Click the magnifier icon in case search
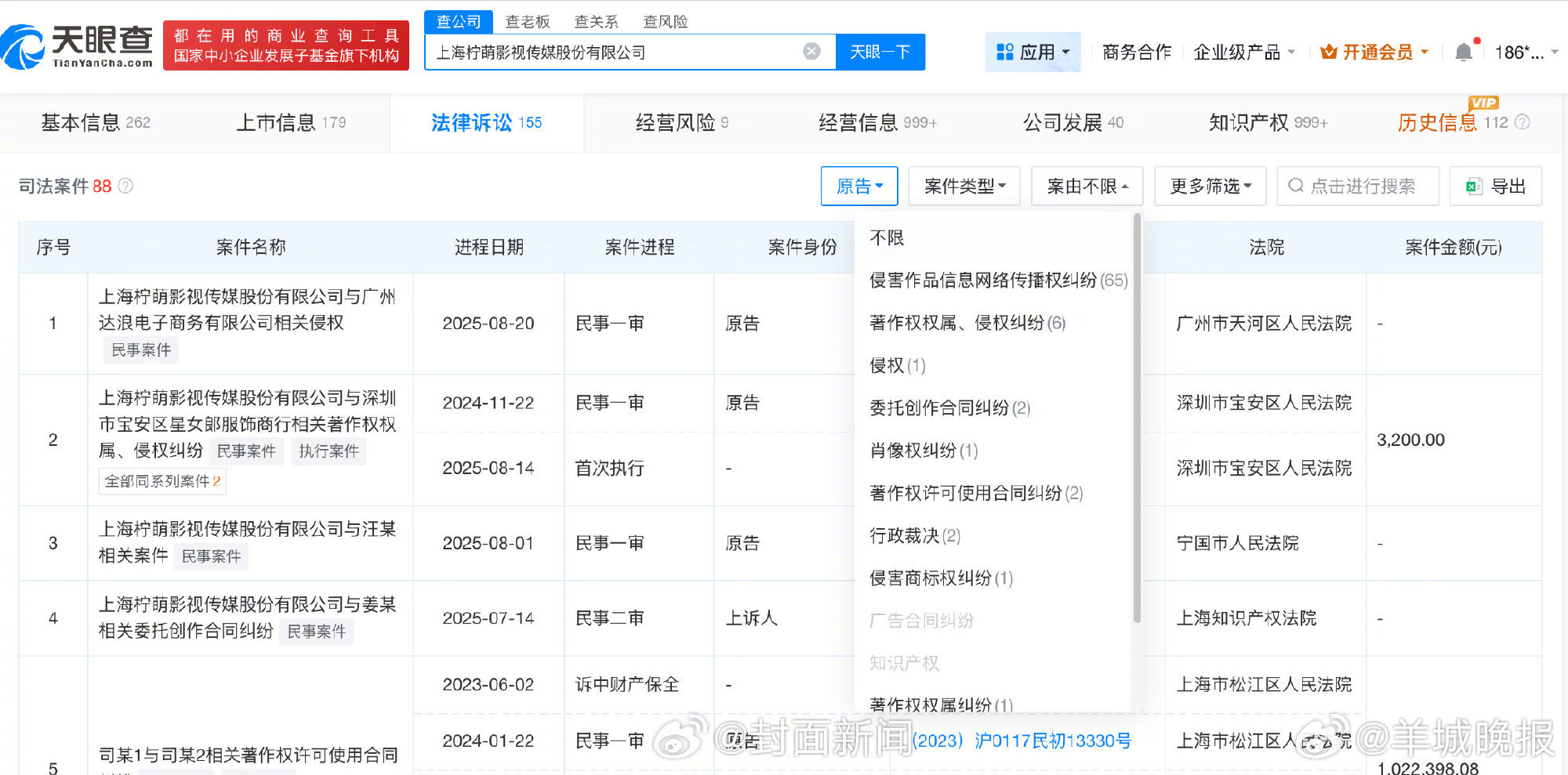The image size is (1568, 775). [1296, 186]
